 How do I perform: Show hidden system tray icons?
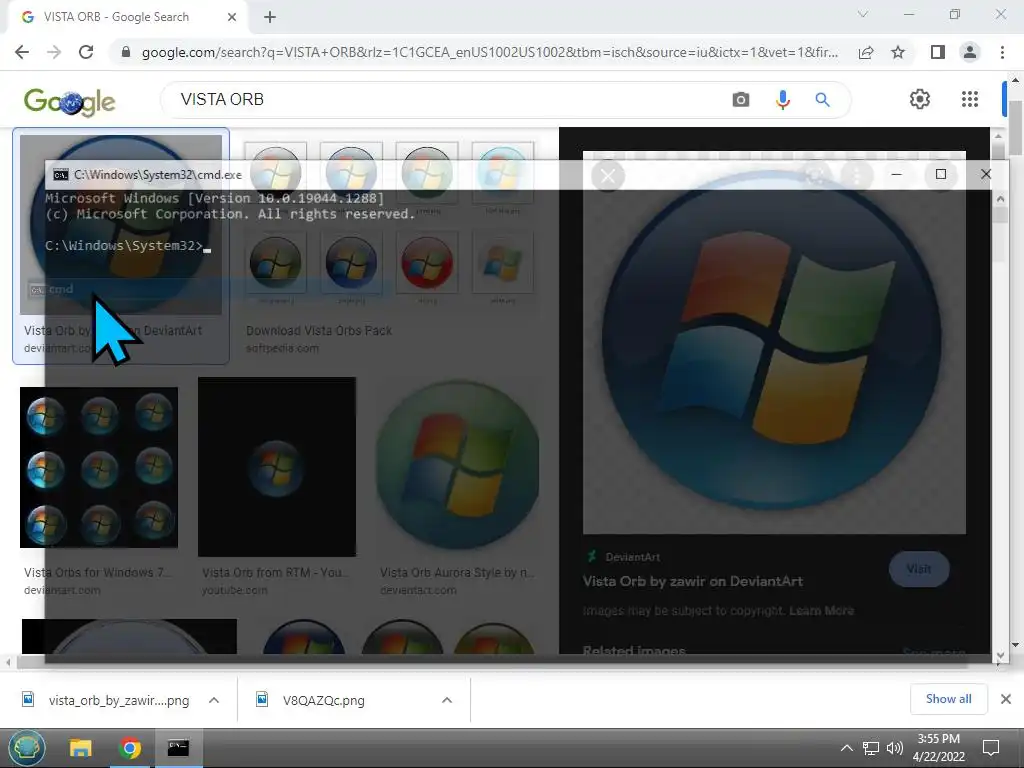click(846, 748)
